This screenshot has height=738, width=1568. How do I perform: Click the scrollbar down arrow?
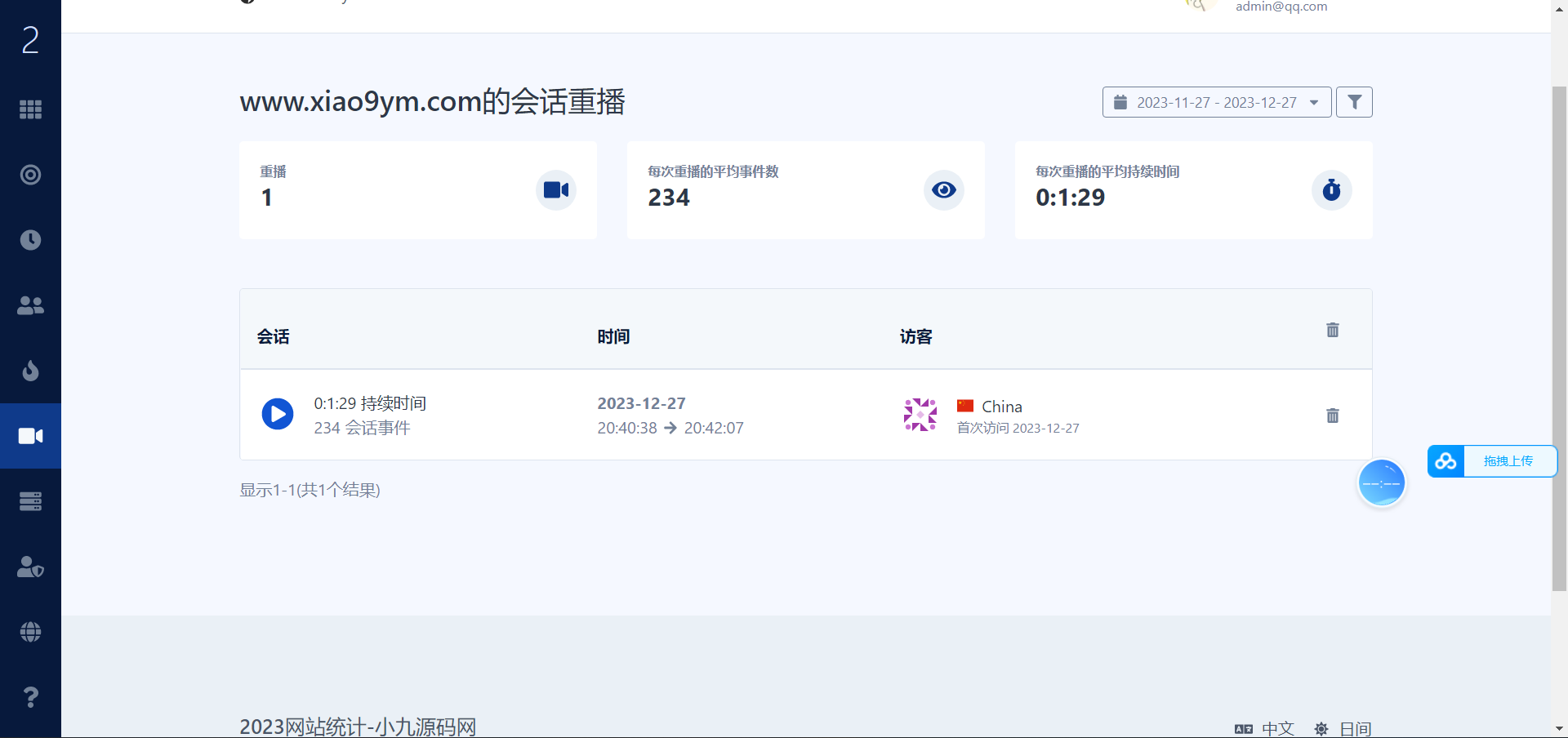(1559, 728)
